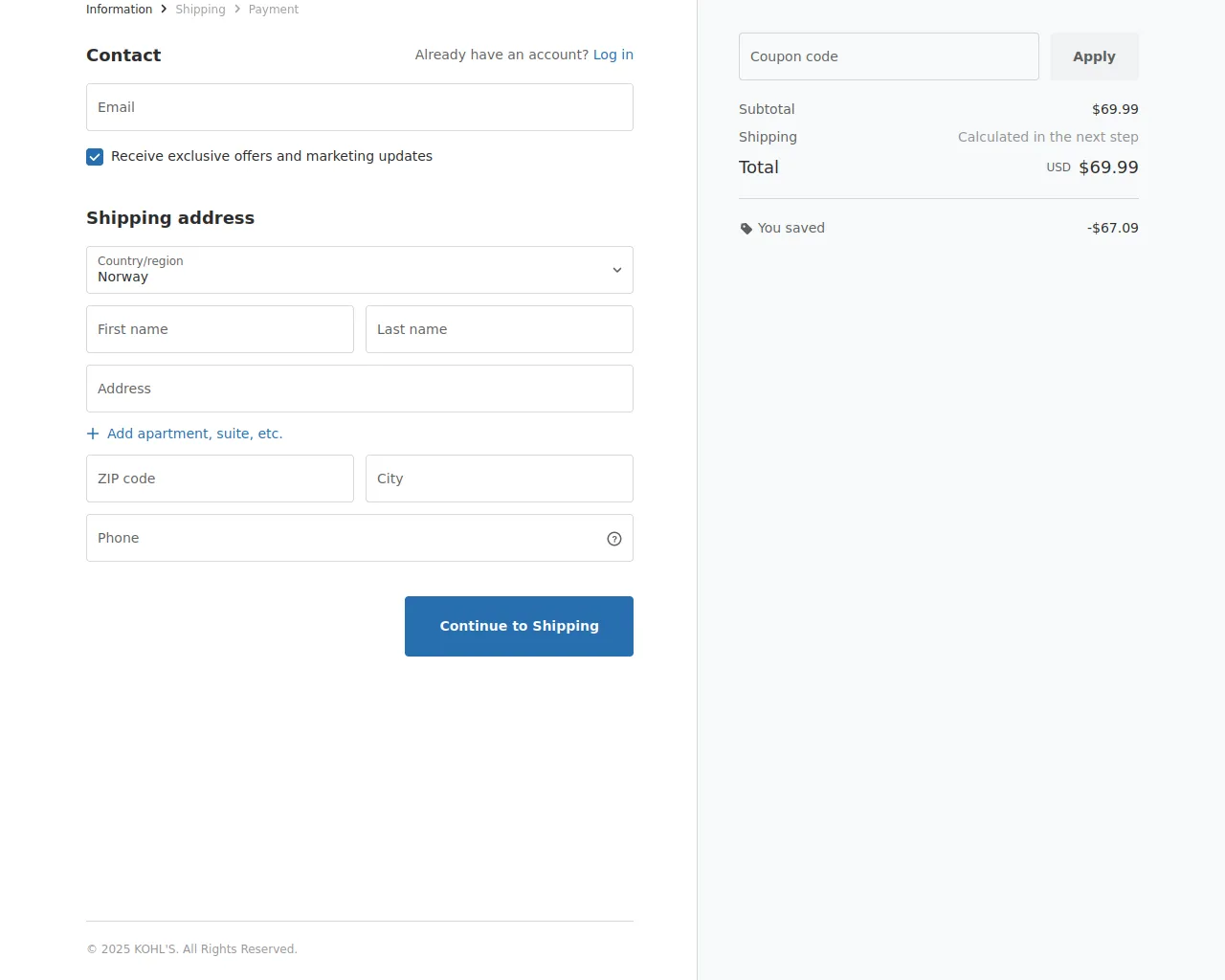
Task: Click the phone help question mark icon
Action: click(x=614, y=539)
